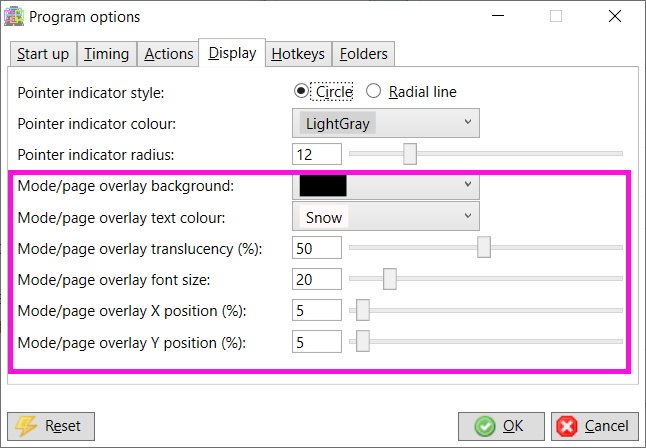Close the Program options window
Viewport: 646px width, 448px height.
(615, 16)
